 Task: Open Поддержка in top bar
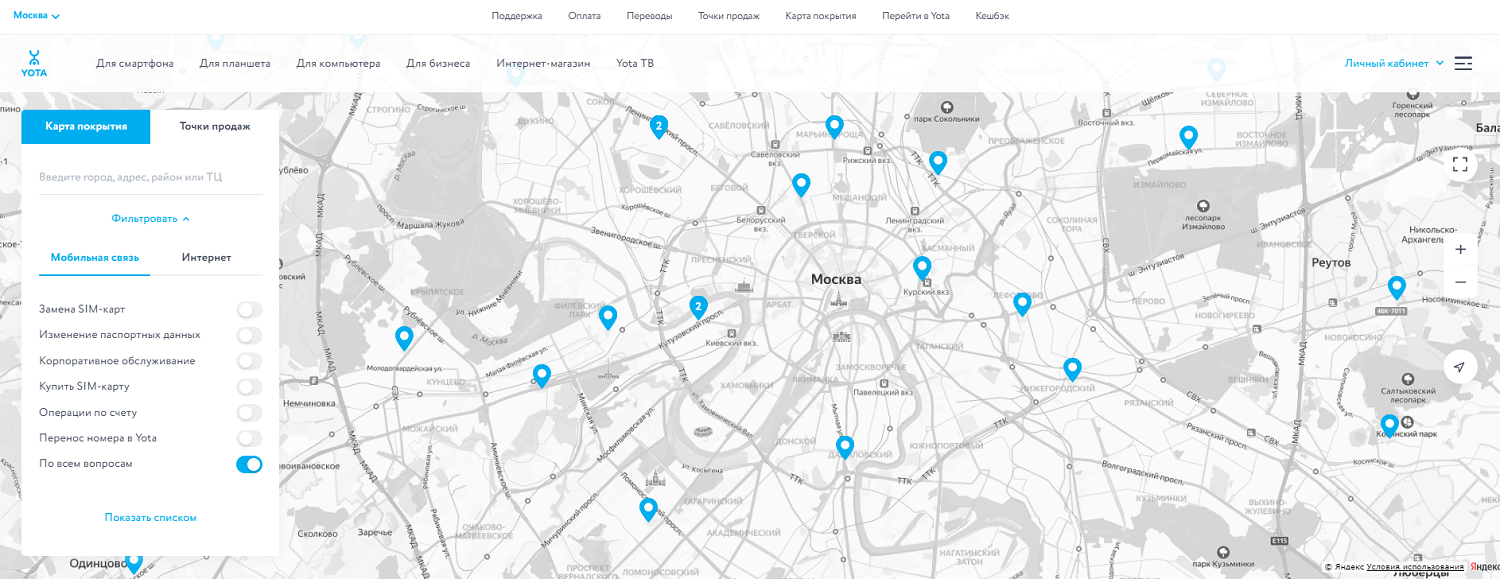(517, 16)
